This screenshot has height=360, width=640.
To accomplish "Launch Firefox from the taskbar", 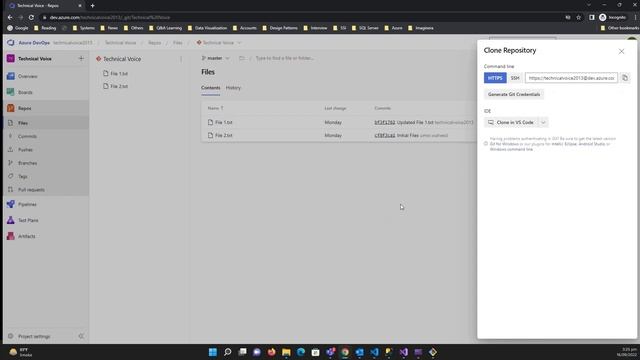I will 271,352.
